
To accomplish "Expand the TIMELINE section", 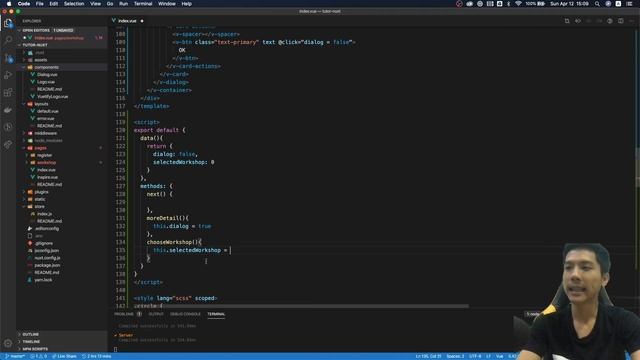I will (19, 342).
